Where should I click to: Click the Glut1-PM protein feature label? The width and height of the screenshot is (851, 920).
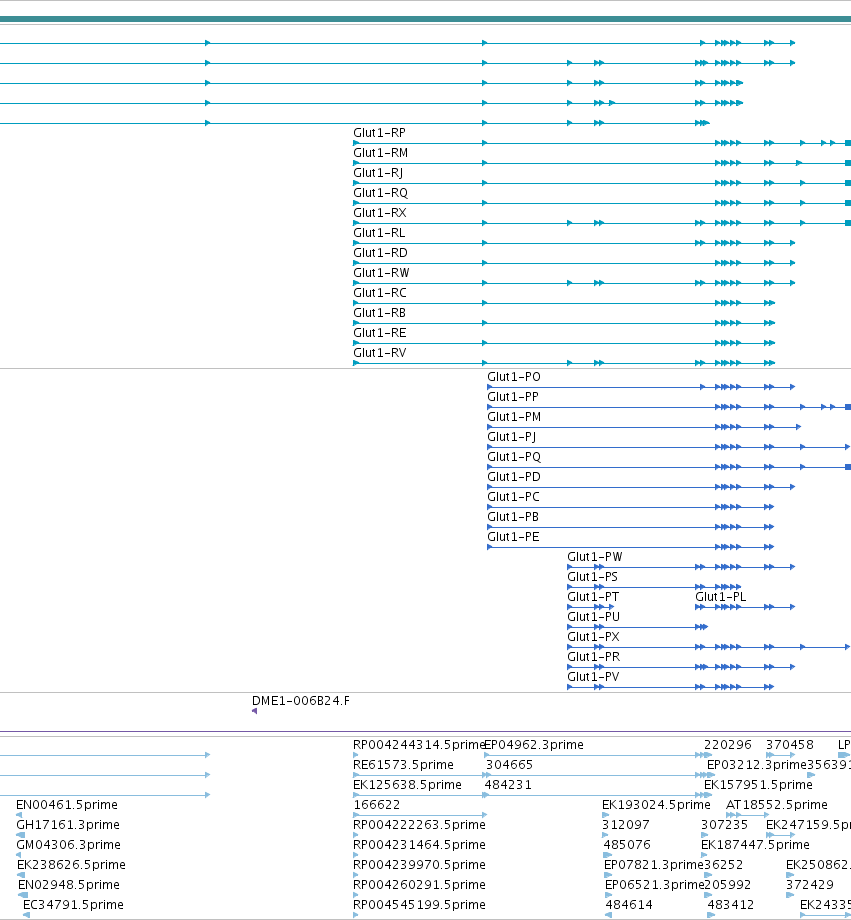(x=514, y=417)
